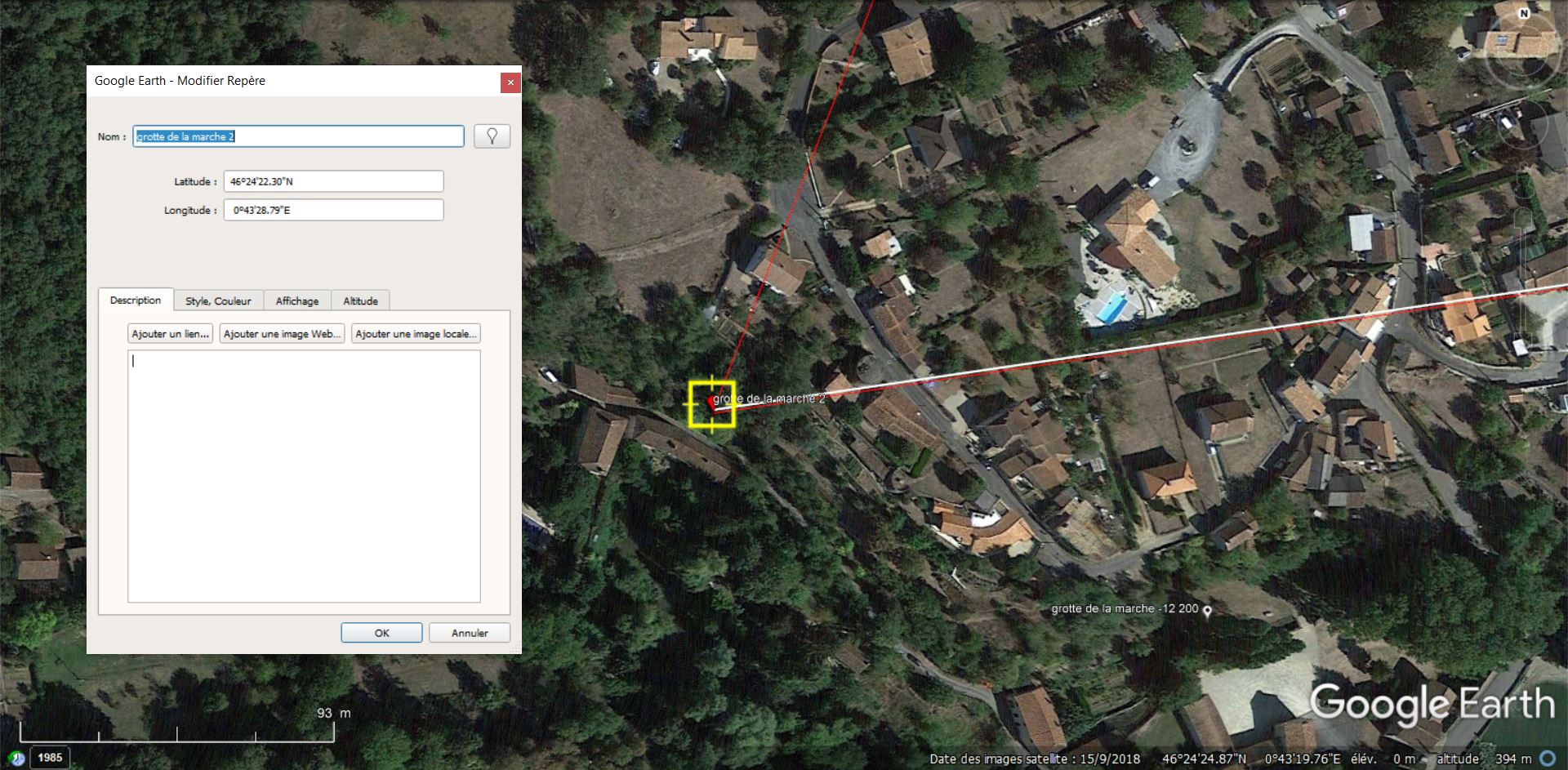Click the compass North 'N' marker
This screenshot has height=770, width=1568.
coord(1523,14)
